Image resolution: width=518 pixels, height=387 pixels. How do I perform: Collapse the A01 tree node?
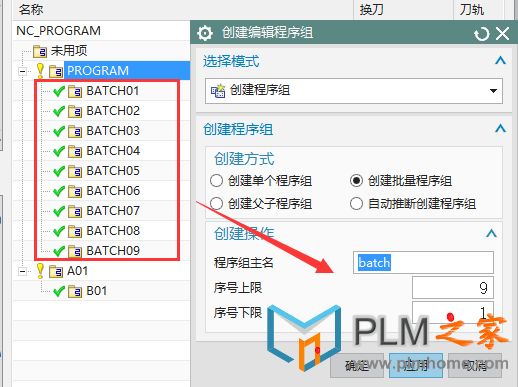tap(22, 271)
